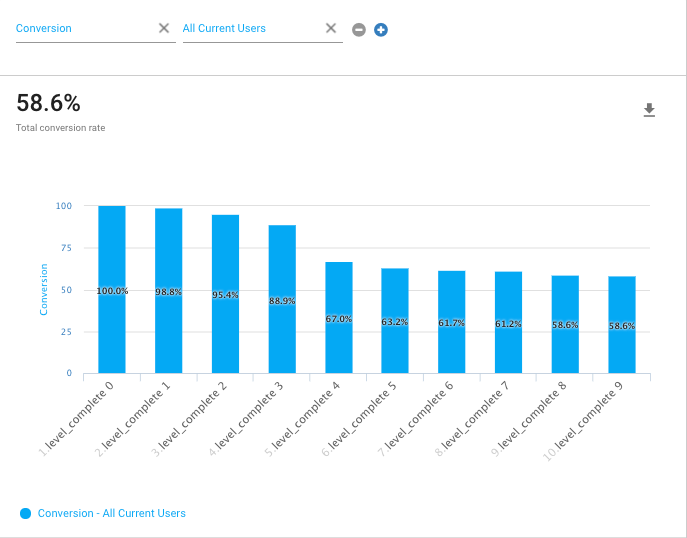Select the bar showing 63.2%
The image size is (687, 538).
coord(395,321)
